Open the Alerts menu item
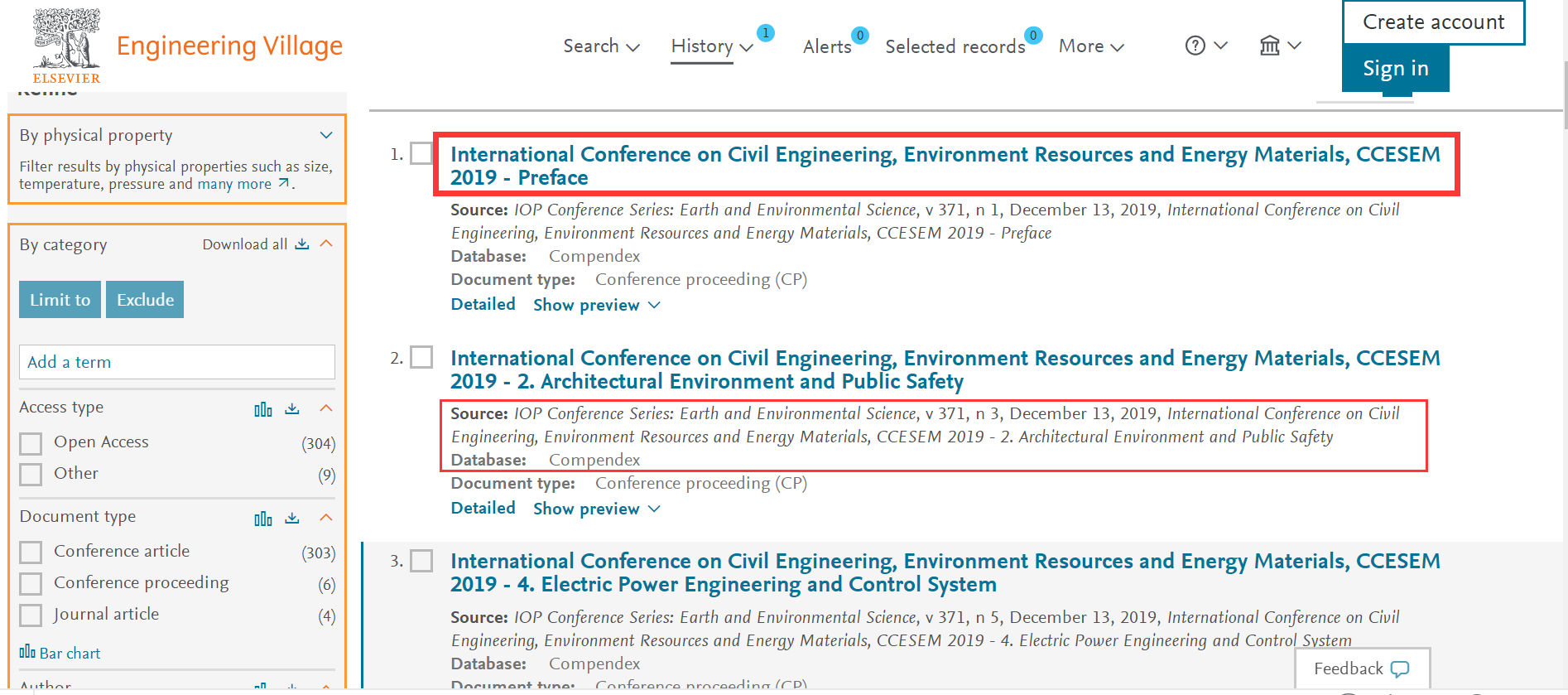The width and height of the screenshot is (1568, 695). tap(827, 46)
